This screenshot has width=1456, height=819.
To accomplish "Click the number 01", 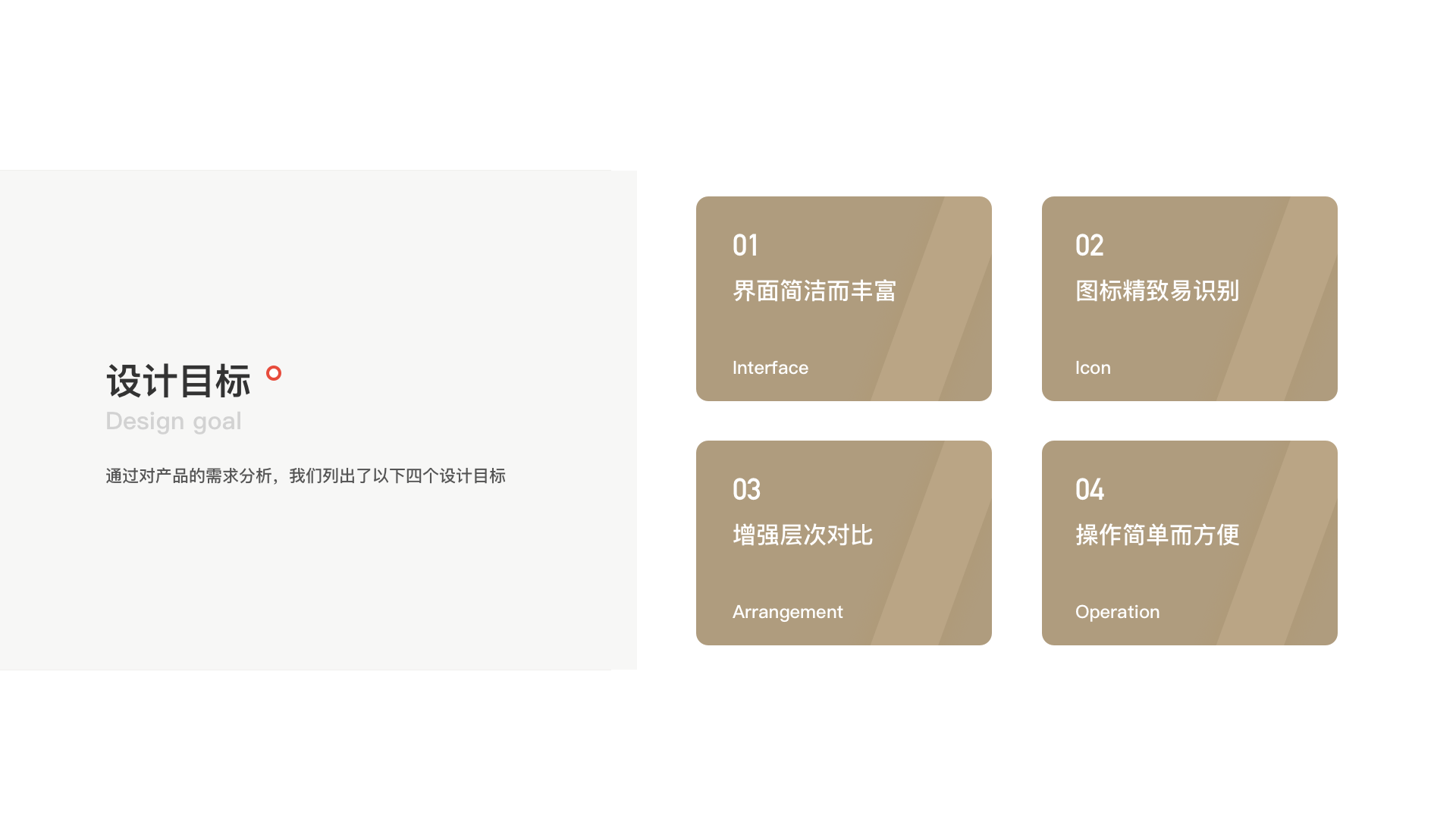I will click(745, 246).
